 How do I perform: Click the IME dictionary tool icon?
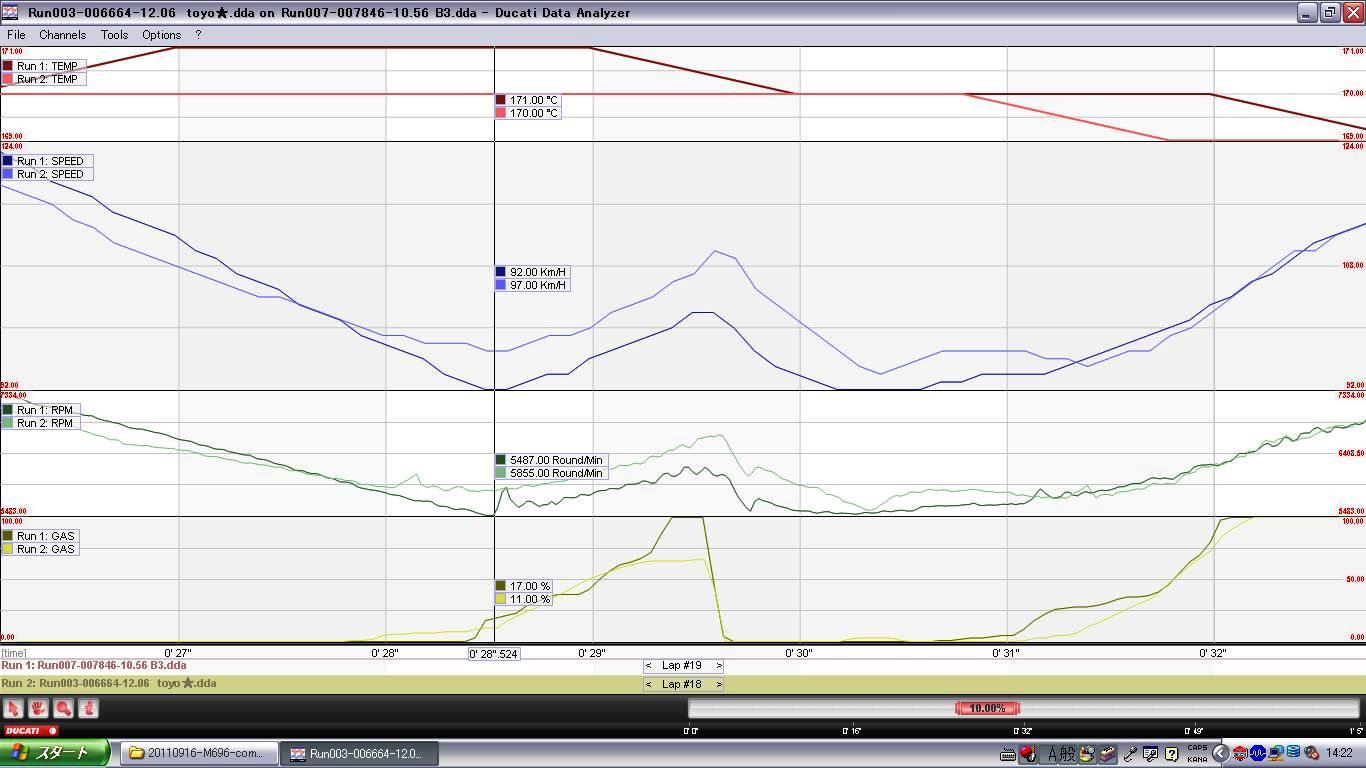tap(1108, 754)
